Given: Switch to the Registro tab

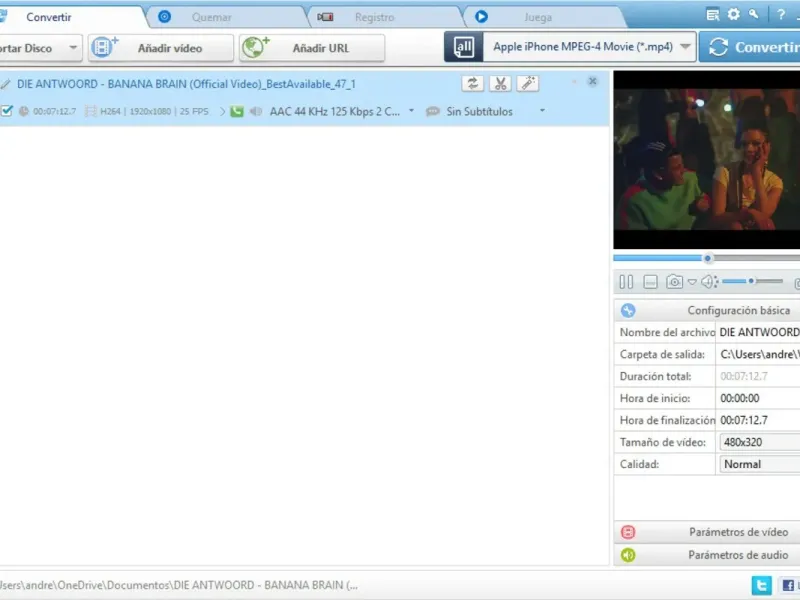Looking at the screenshot, I should tap(374, 17).
